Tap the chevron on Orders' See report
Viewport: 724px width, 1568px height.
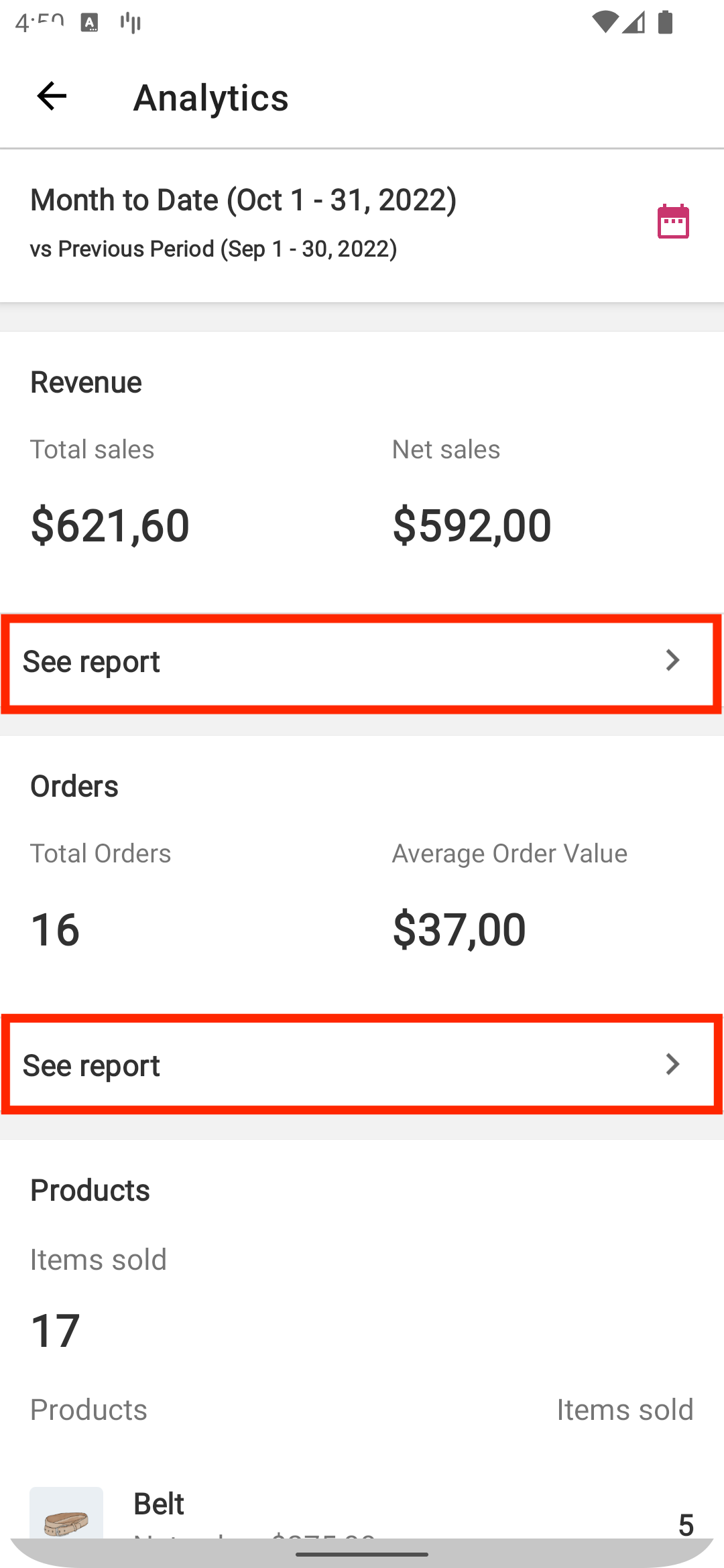[672, 1065]
